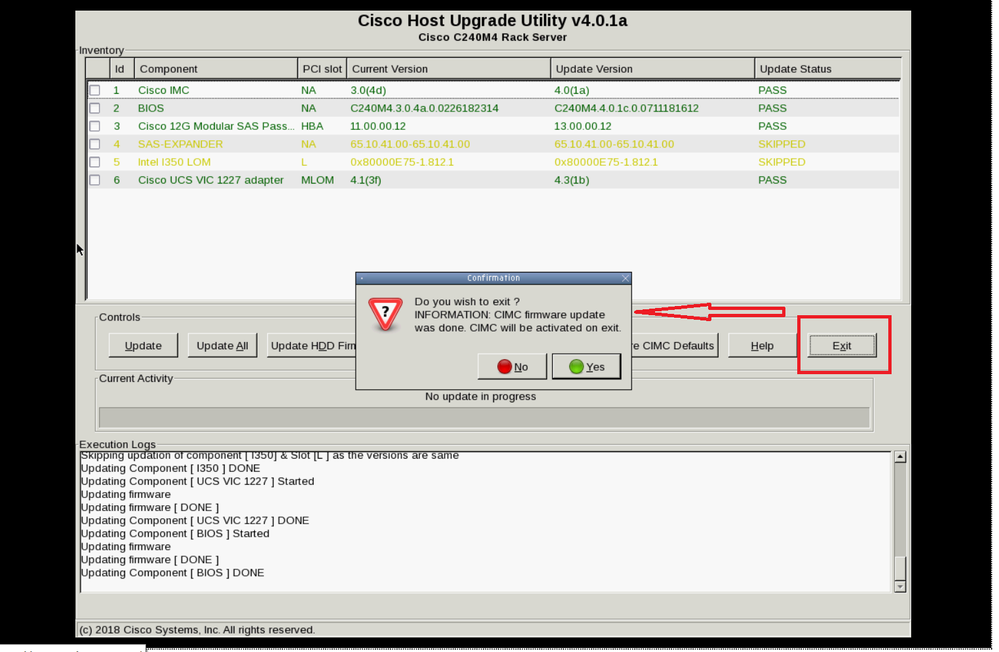Click PASS status of UCS VIC 1227 row
This screenshot has width=999, height=652.
772,180
